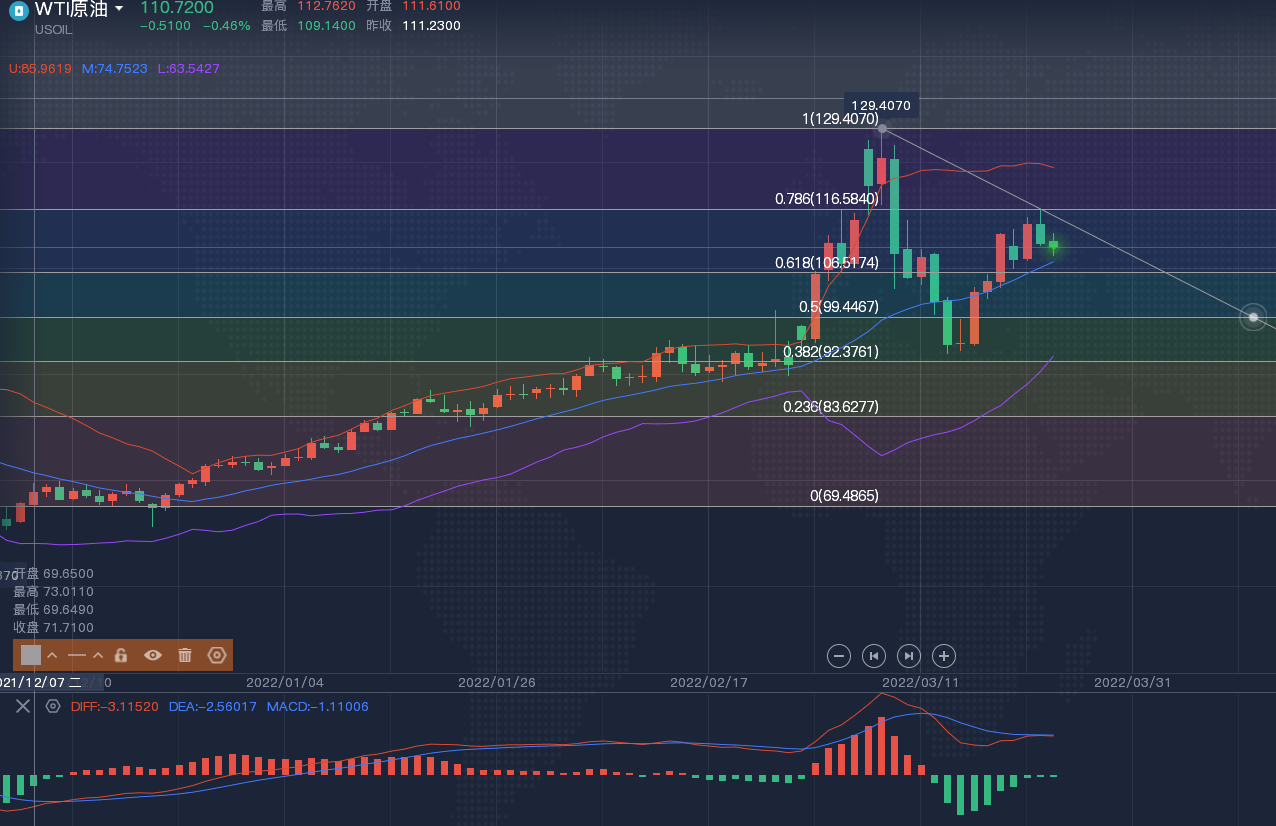Close the MACD indicator panel
Screen dimensions: 1276x826
pyautogui.click(x=23, y=706)
